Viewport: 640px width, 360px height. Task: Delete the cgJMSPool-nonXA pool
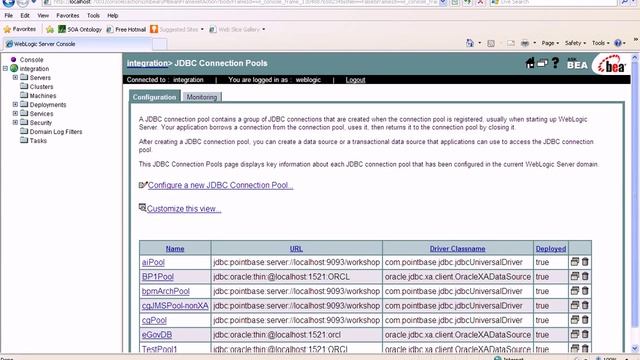[585, 305]
